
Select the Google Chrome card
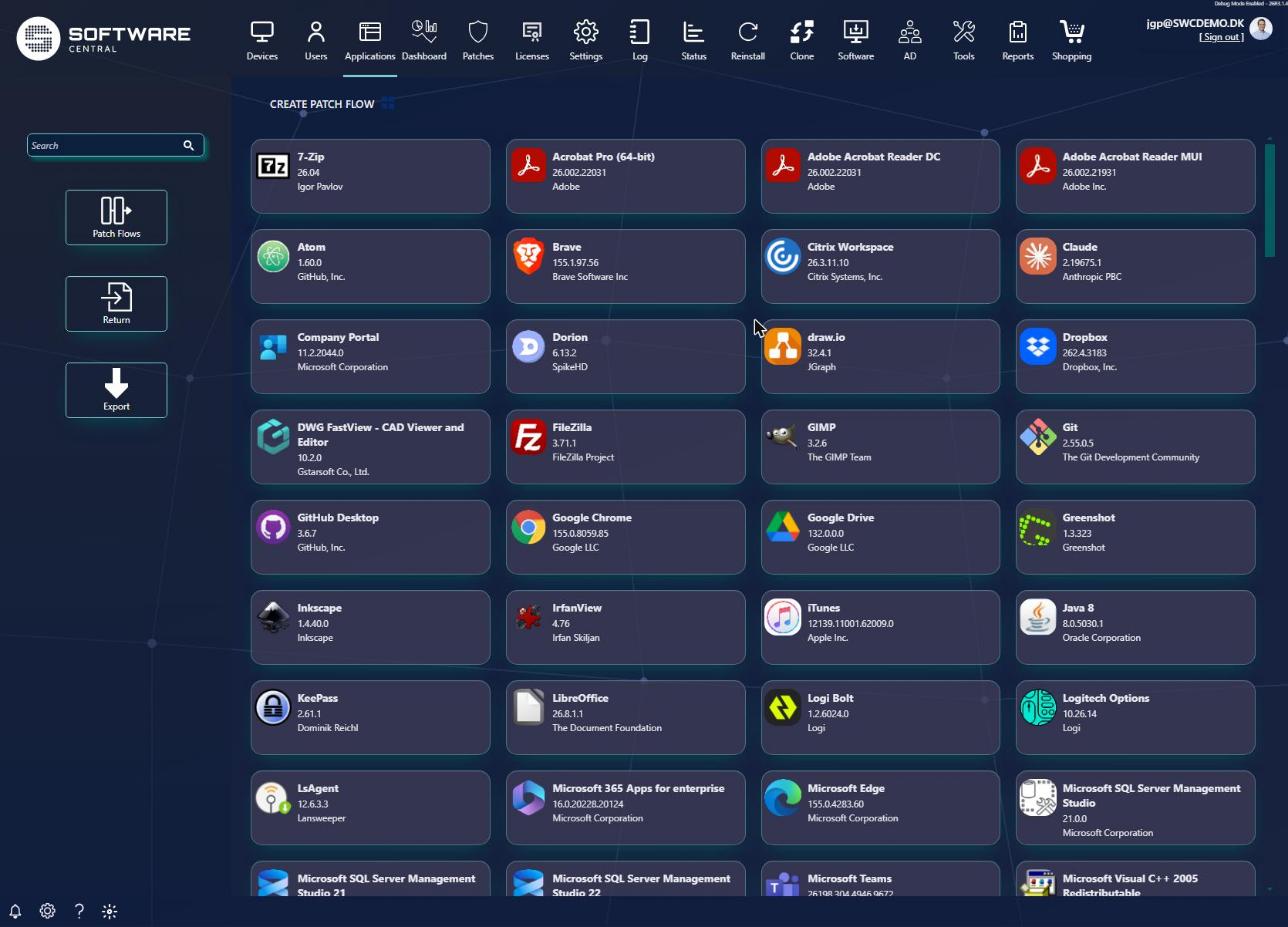(x=625, y=537)
